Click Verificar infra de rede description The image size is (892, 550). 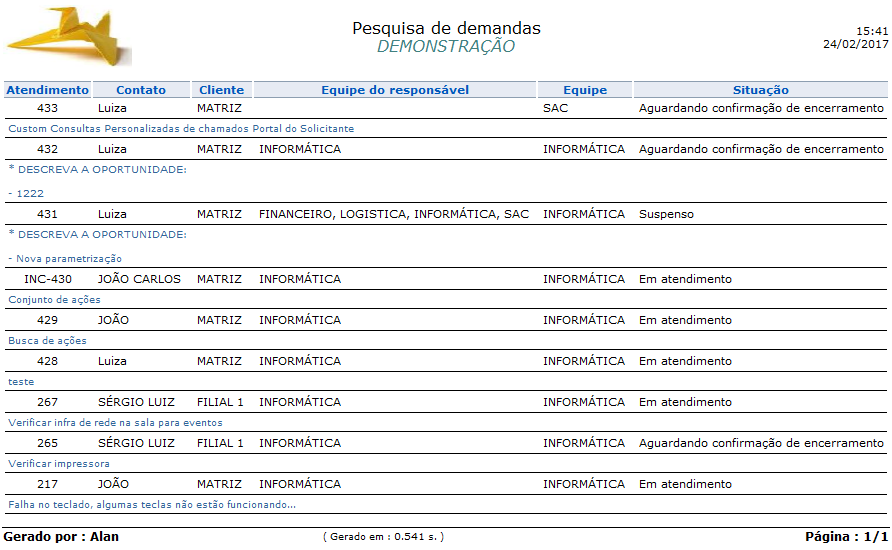pyautogui.click(x=115, y=423)
